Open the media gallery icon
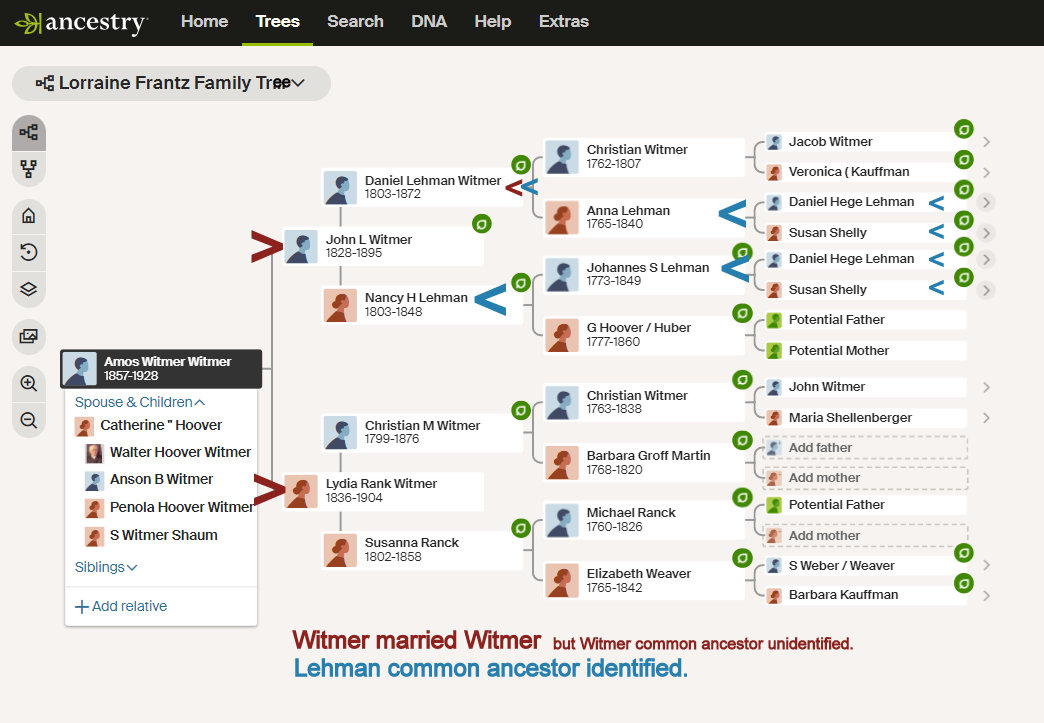The height and width of the screenshot is (723, 1044). coord(29,336)
